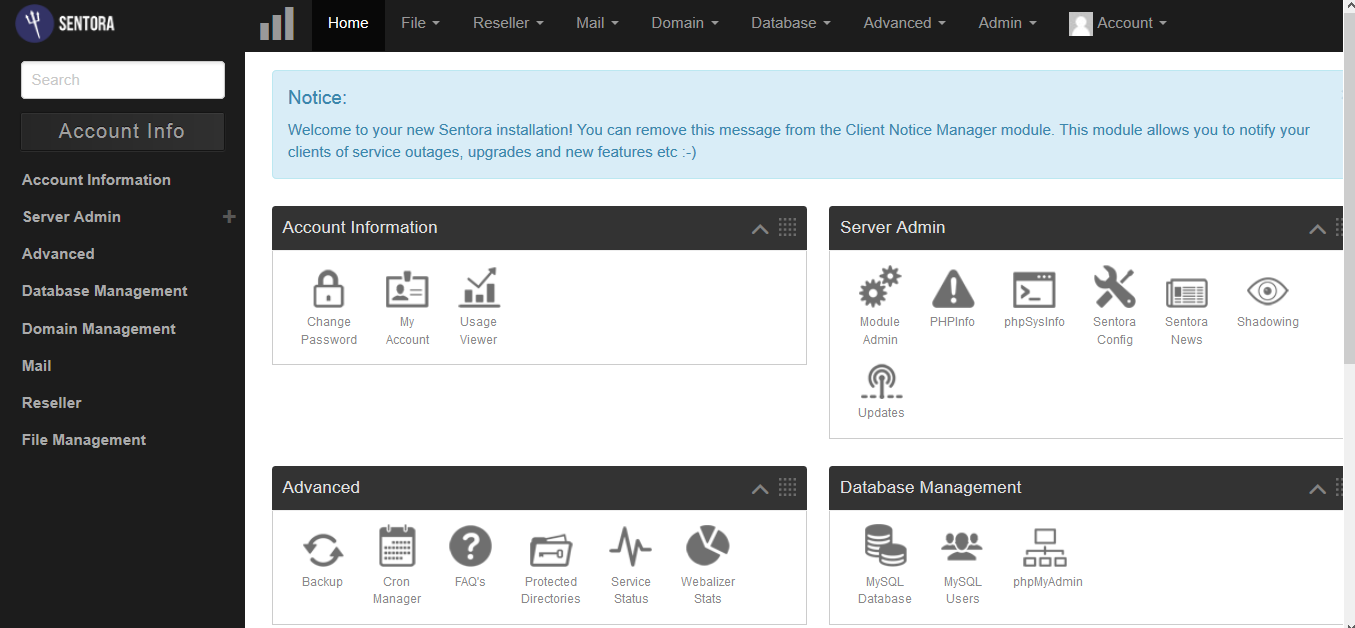Go to the Home tab
Image resolution: width=1355 pixels, height=628 pixels.
pyautogui.click(x=348, y=23)
